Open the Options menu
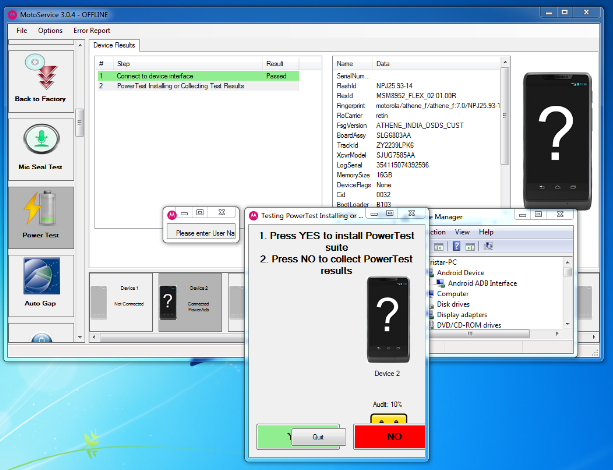 (x=50, y=30)
